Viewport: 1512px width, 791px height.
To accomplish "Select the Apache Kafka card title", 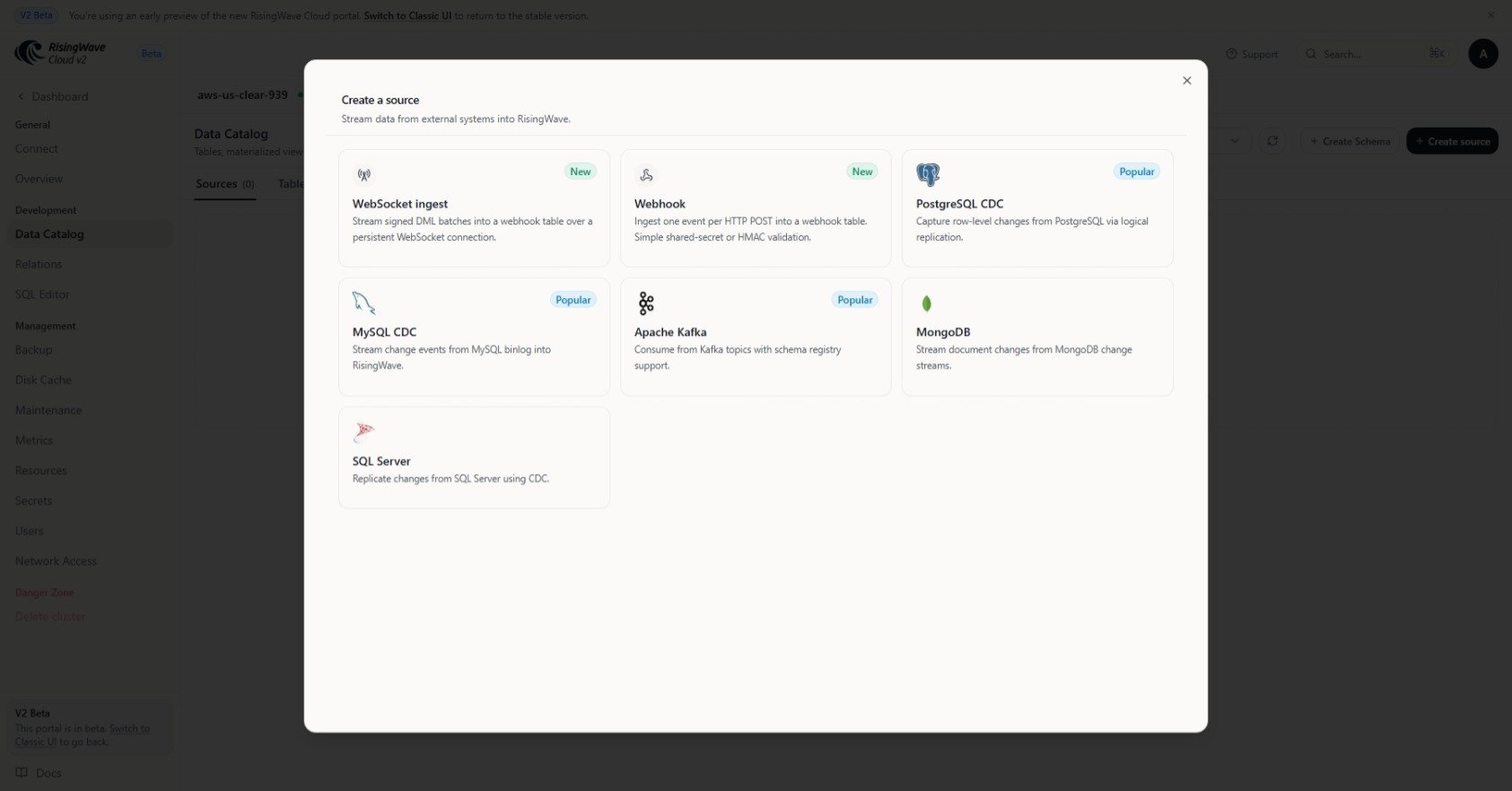I will coord(670,332).
